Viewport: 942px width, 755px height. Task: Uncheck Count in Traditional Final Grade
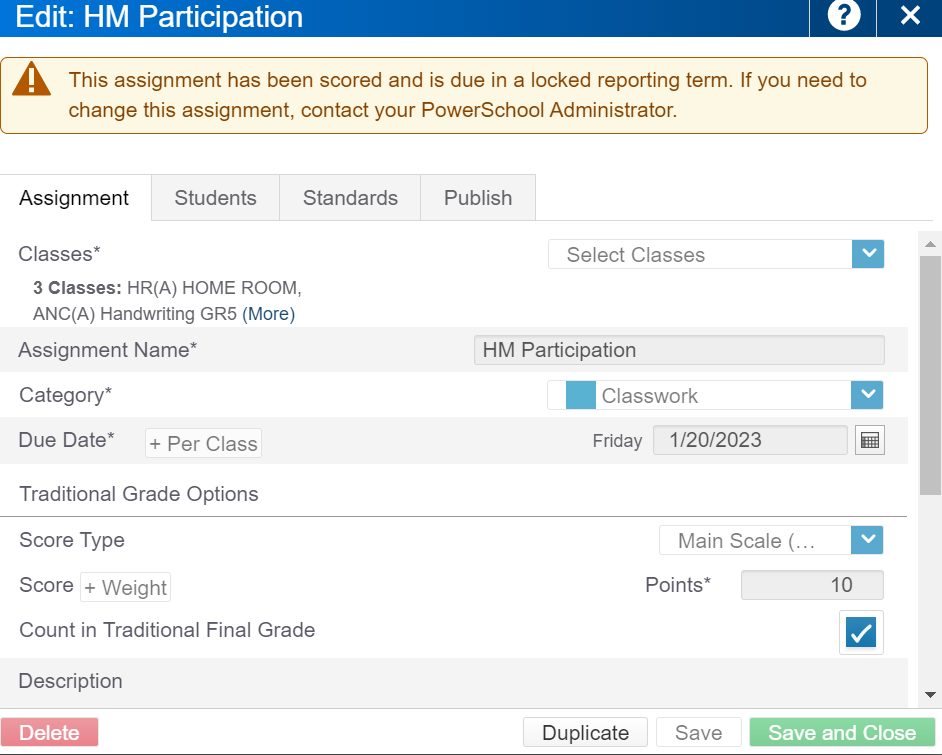pyautogui.click(x=861, y=632)
